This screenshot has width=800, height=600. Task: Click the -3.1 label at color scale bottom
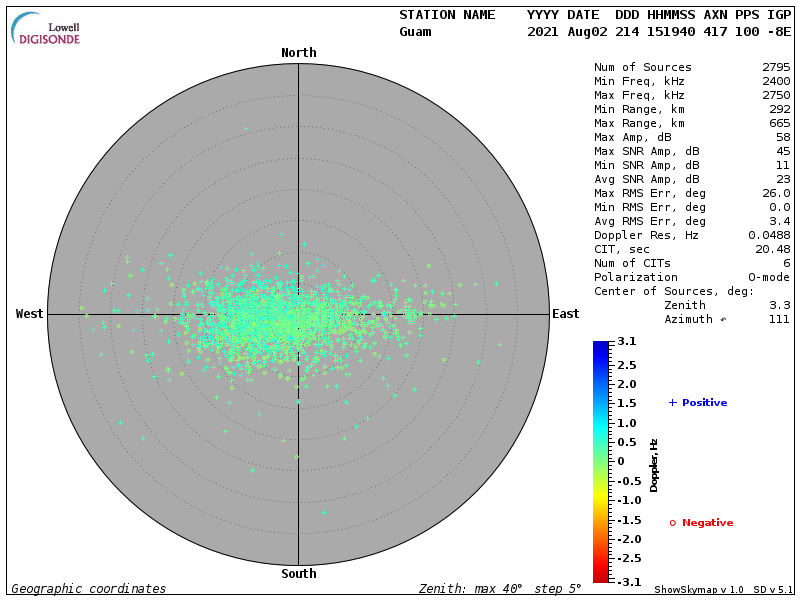coord(627,580)
